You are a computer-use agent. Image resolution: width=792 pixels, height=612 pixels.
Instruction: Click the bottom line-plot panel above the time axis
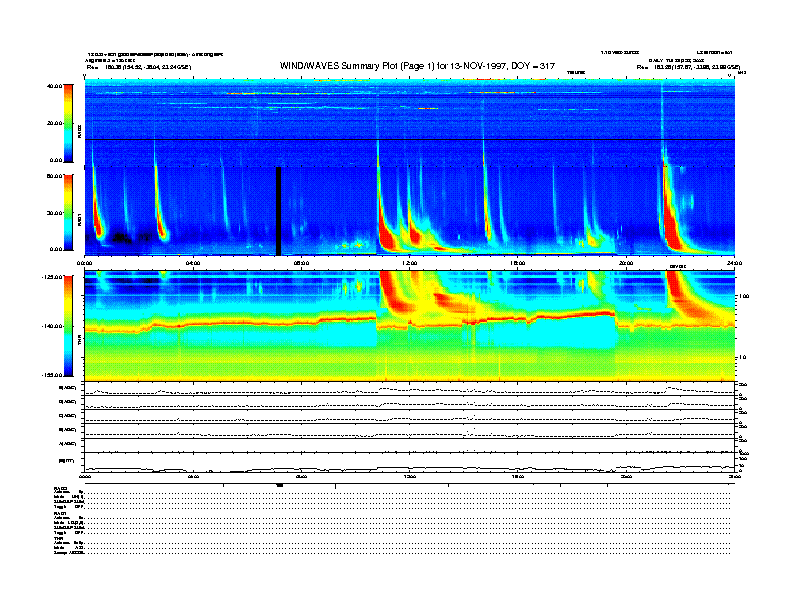(410, 463)
